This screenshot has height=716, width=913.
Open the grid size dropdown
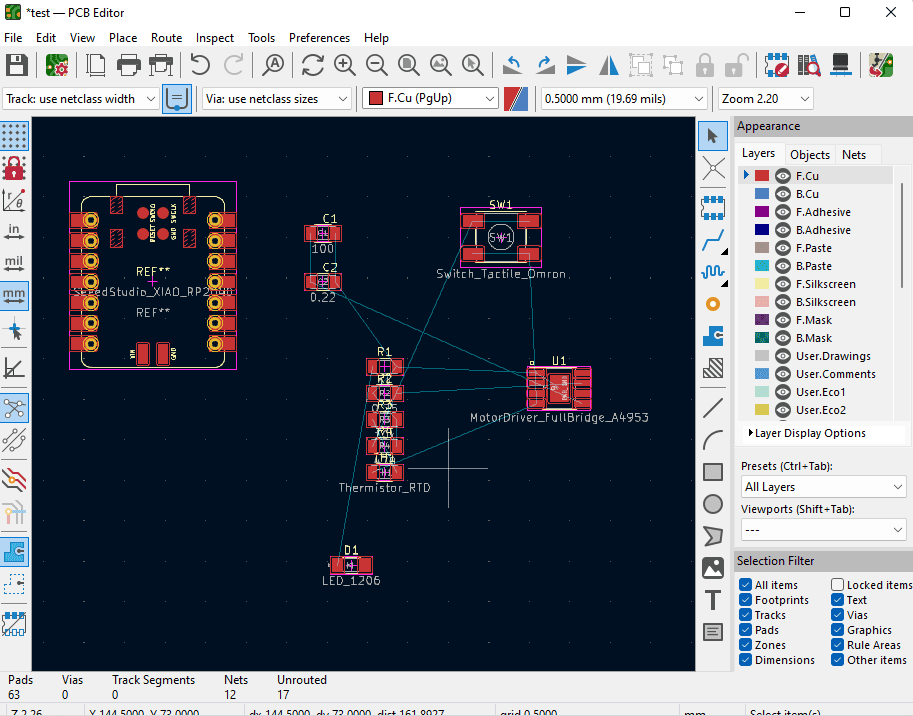tap(624, 99)
